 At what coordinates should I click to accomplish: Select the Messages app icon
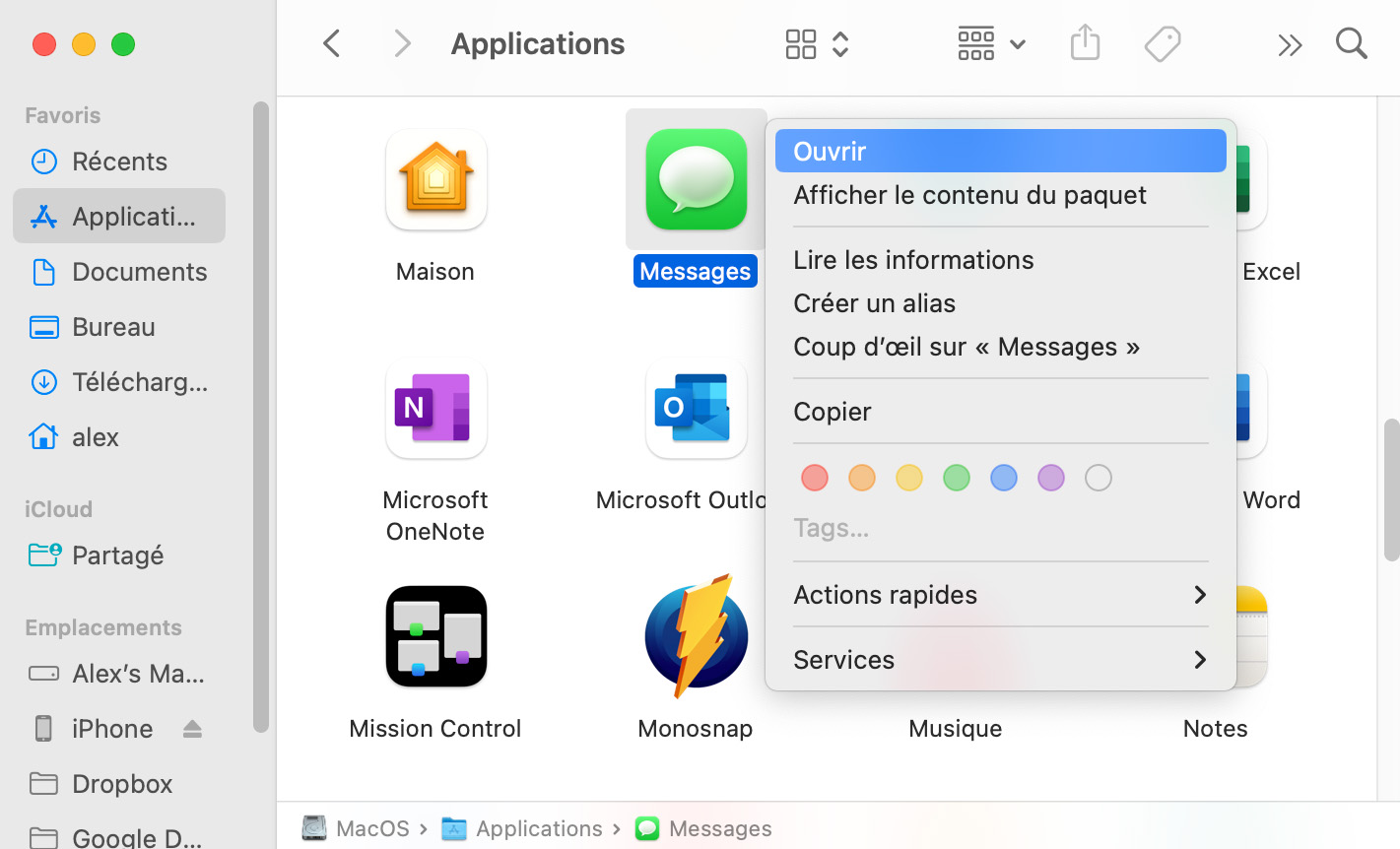click(697, 179)
